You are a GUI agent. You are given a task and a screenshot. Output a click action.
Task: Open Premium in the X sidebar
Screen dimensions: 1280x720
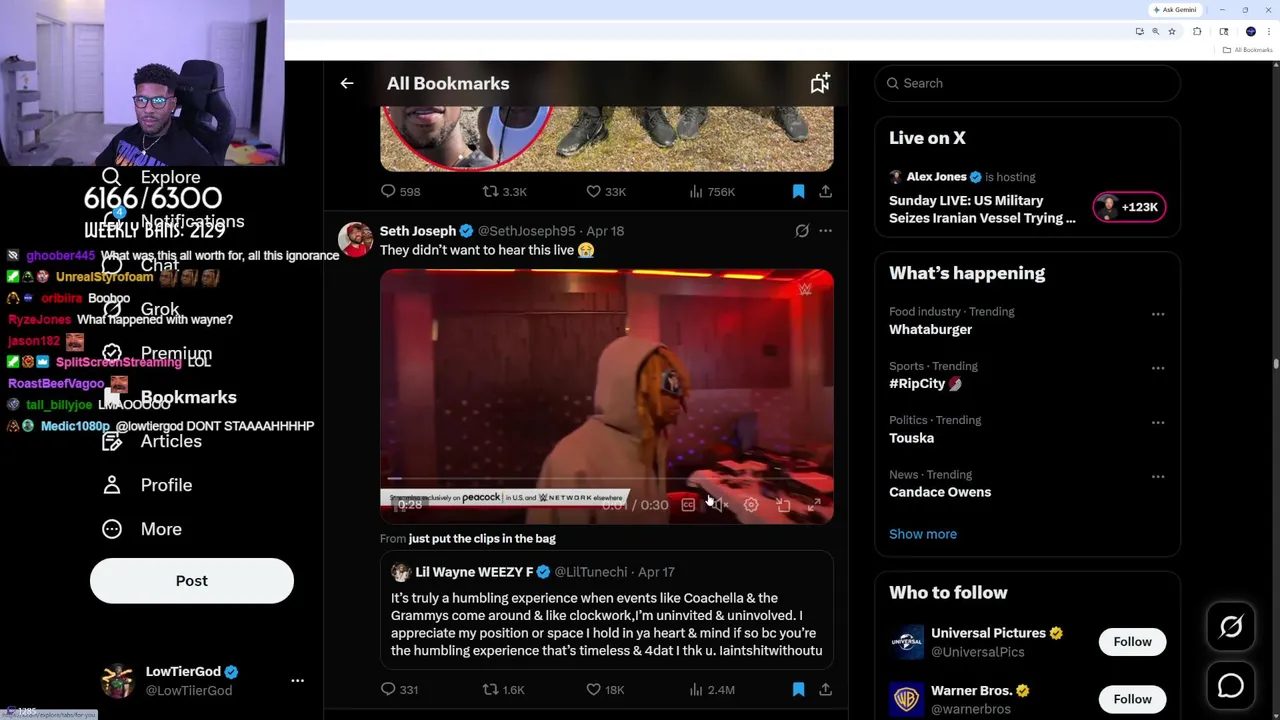pos(157,353)
